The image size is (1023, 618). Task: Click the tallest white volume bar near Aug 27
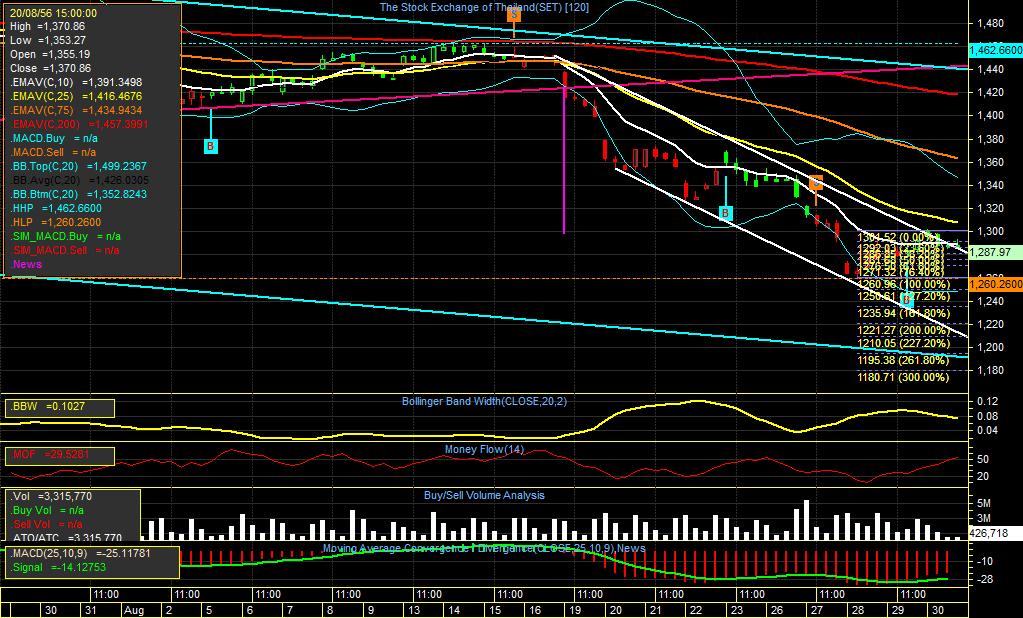point(806,519)
